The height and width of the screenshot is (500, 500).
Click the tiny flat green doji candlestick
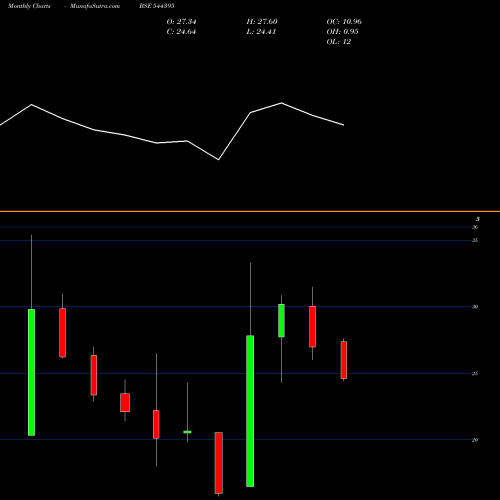coord(187,432)
